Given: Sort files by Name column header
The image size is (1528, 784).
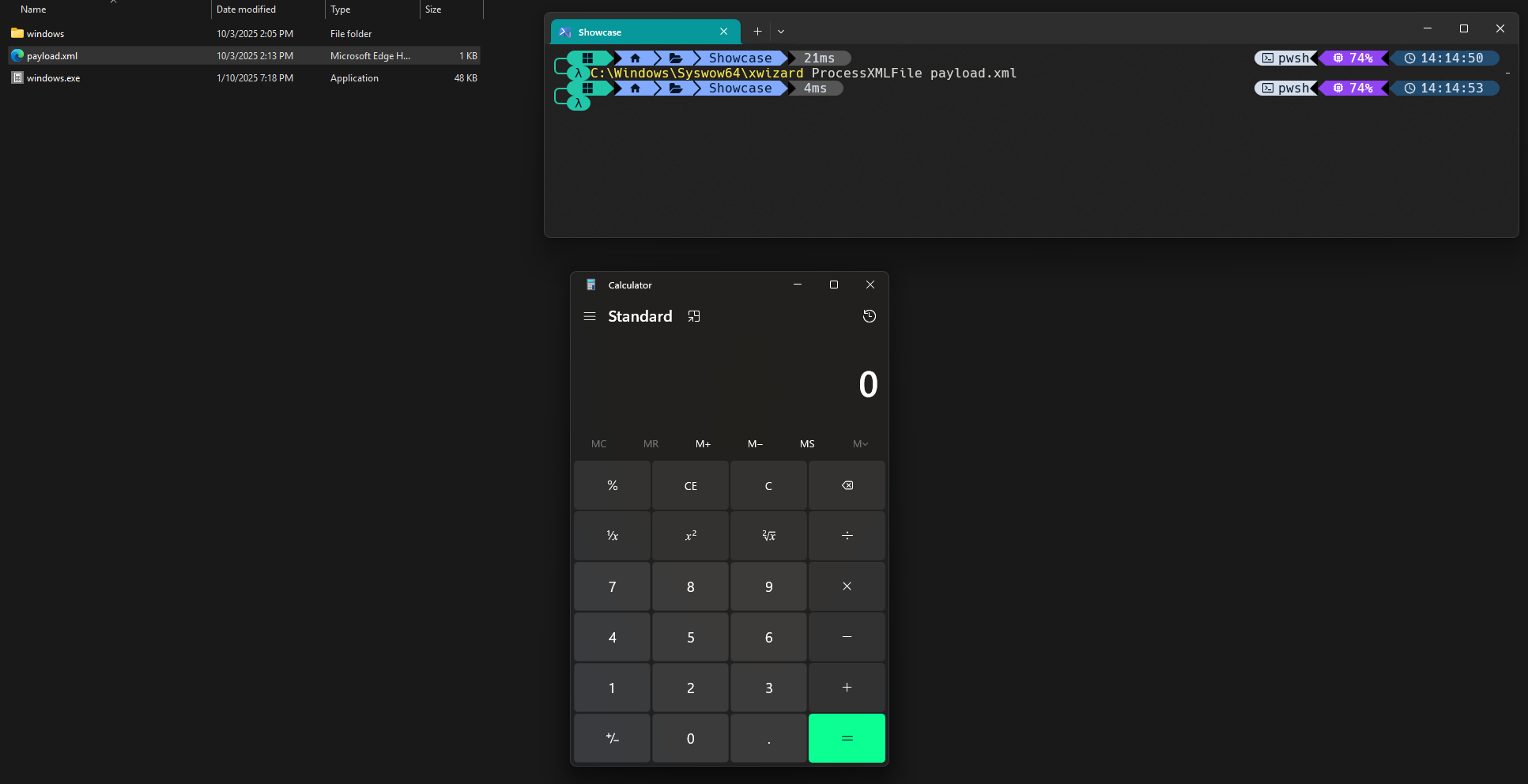Looking at the screenshot, I should click(x=33, y=9).
